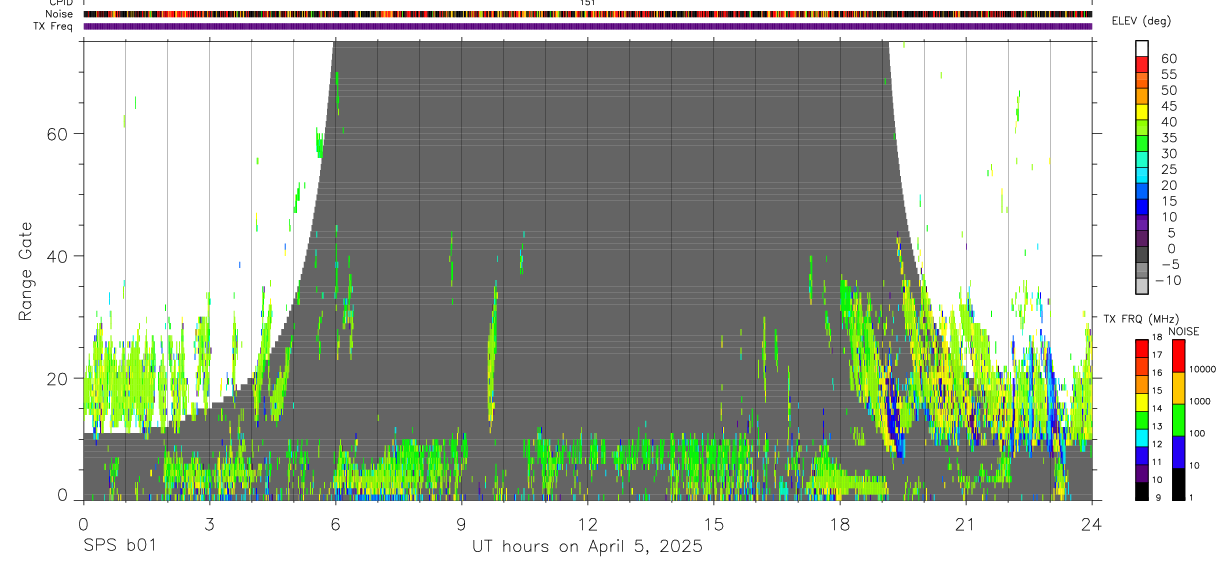Click the red 10000 noise level swatch
Image resolution: width=1228 pixels, height=567 pixels.
point(1178,356)
